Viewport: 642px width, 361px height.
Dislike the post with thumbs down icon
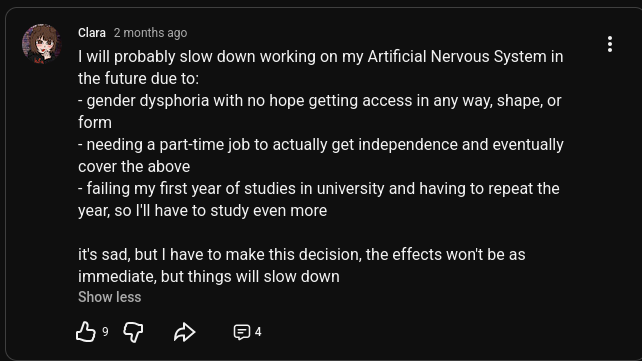click(x=133, y=332)
